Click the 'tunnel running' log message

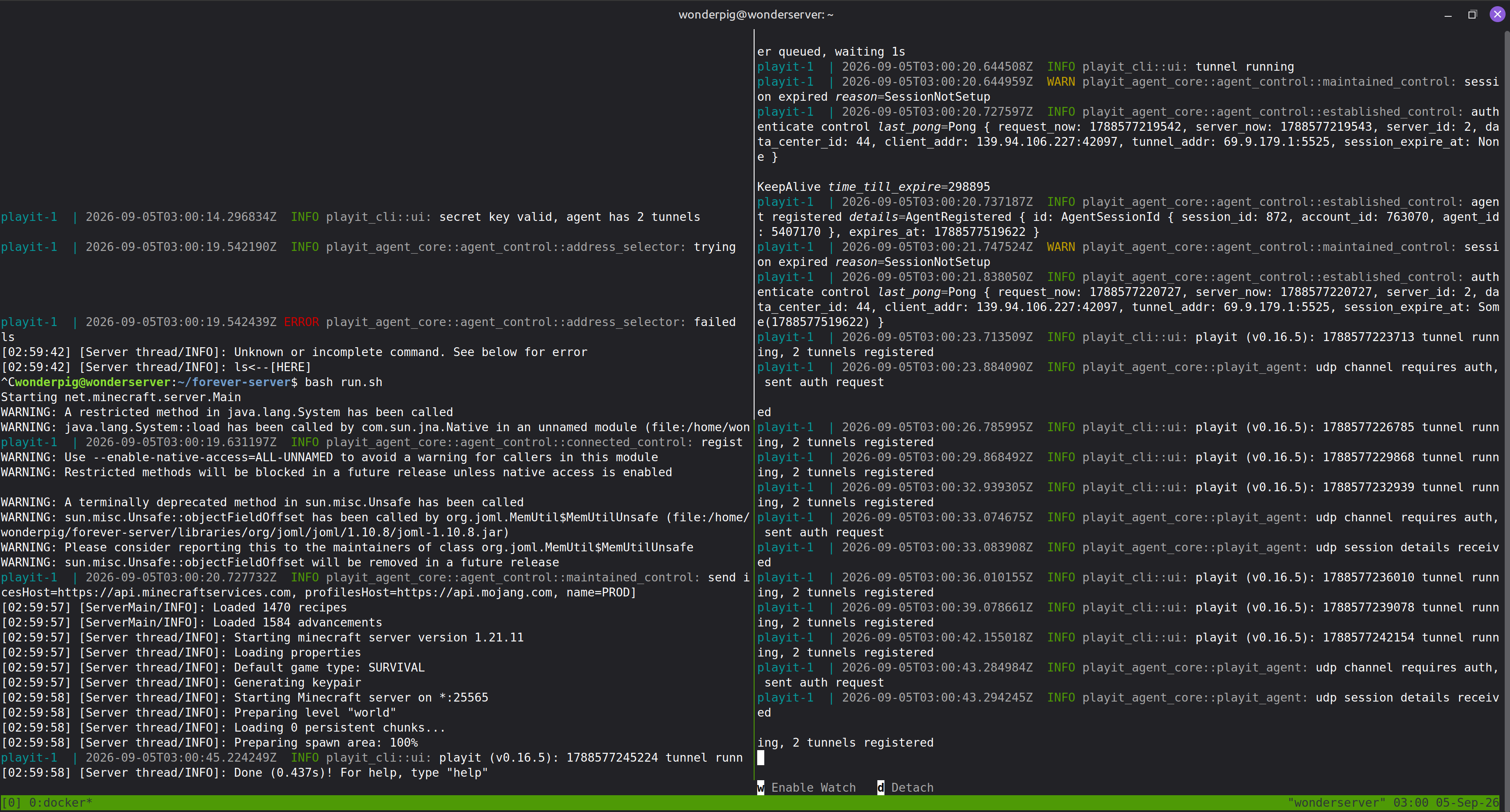pyautogui.click(x=1244, y=67)
